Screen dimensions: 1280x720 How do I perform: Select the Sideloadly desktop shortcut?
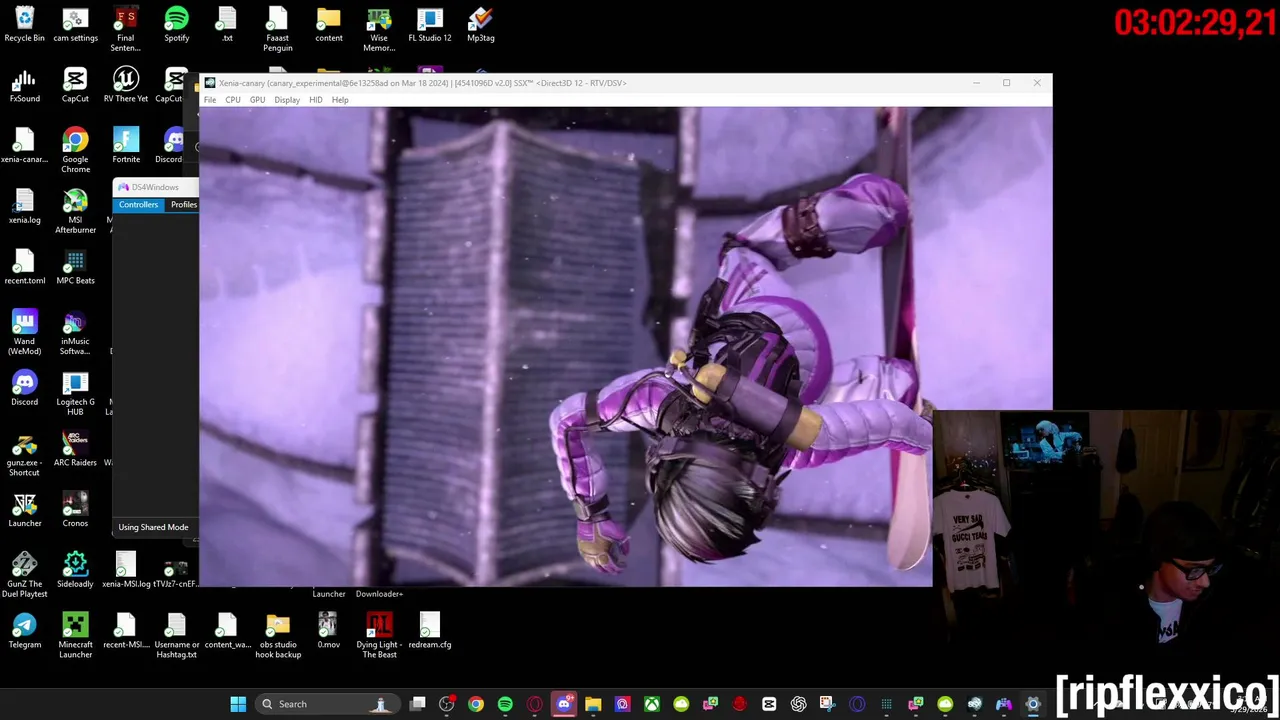tap(75, 570)
